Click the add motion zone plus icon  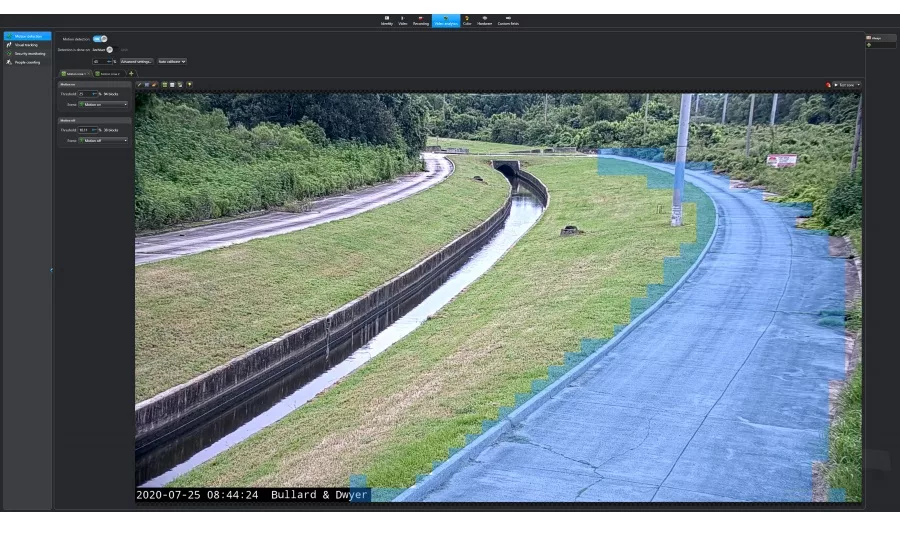tap(131, 73)
